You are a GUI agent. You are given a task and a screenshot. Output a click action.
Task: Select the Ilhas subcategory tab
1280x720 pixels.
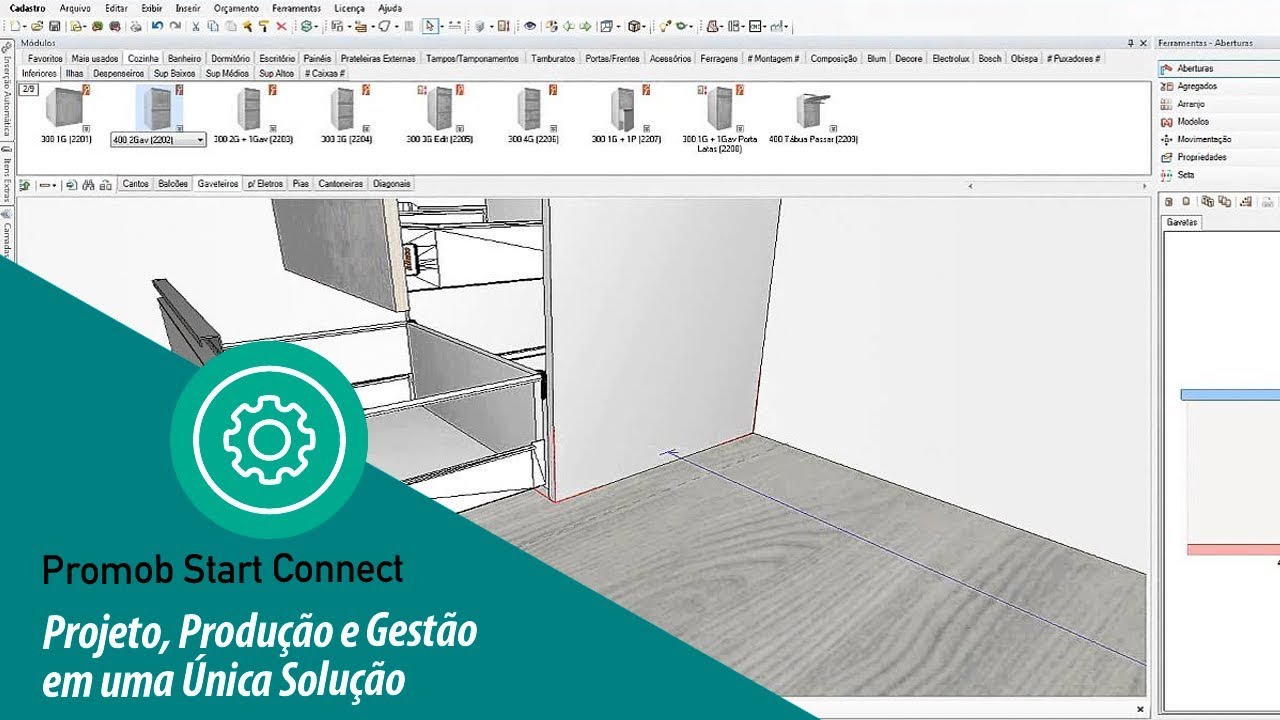pos(75,74)
